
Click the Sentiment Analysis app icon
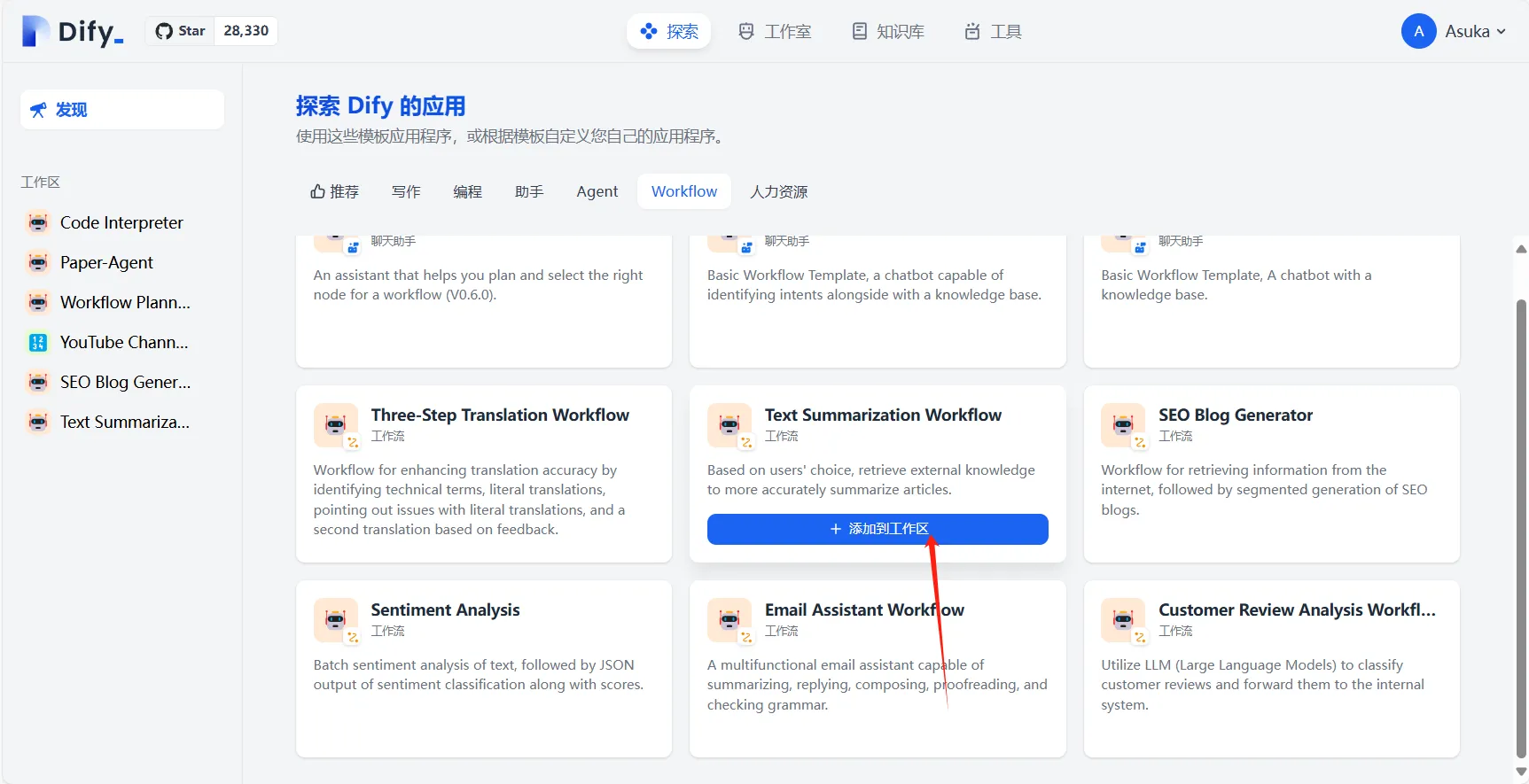pos(336,620)
